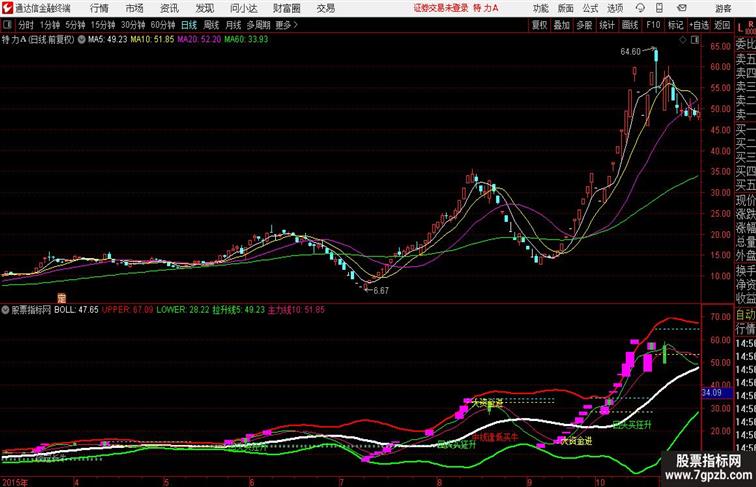Click the diamond icon in the chart's corner
This screenshot has width=756, height=487.
[683, 40]
